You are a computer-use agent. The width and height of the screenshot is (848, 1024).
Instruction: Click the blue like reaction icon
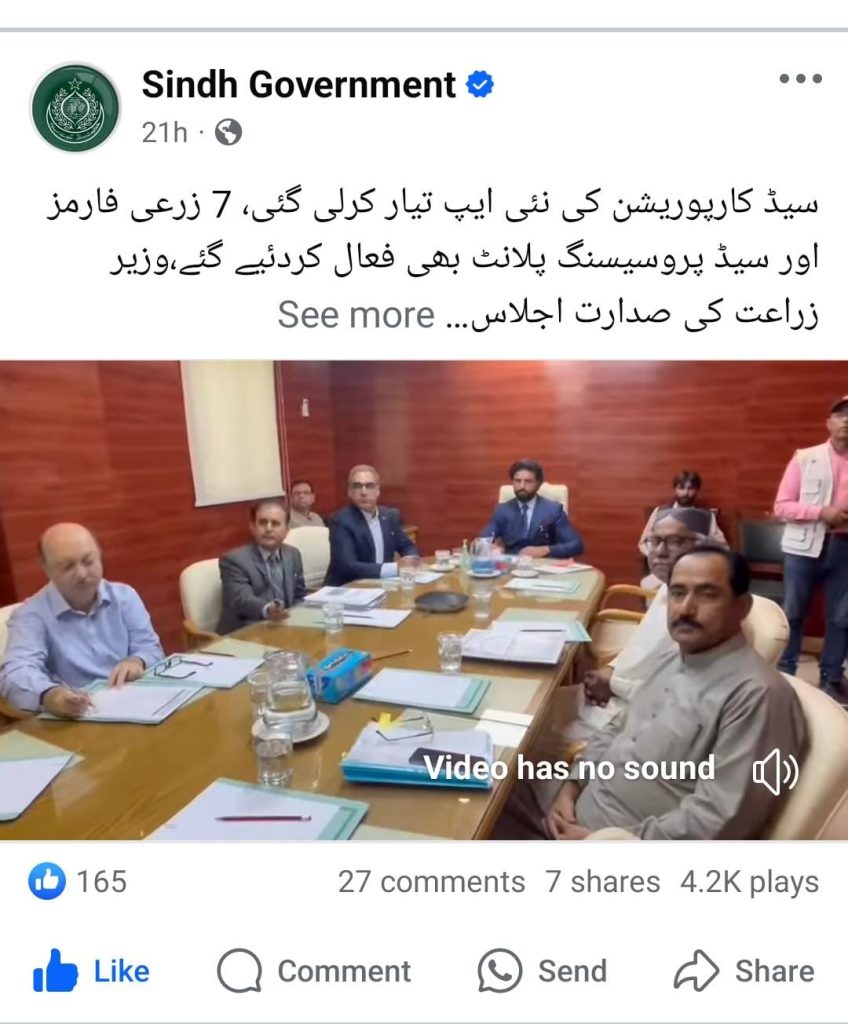click(x=47, y=881)
